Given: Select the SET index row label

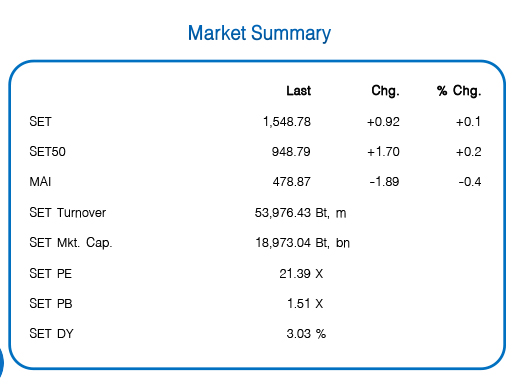Looking at the screenshot, I should pyautogui.click(x=40, y=122).
